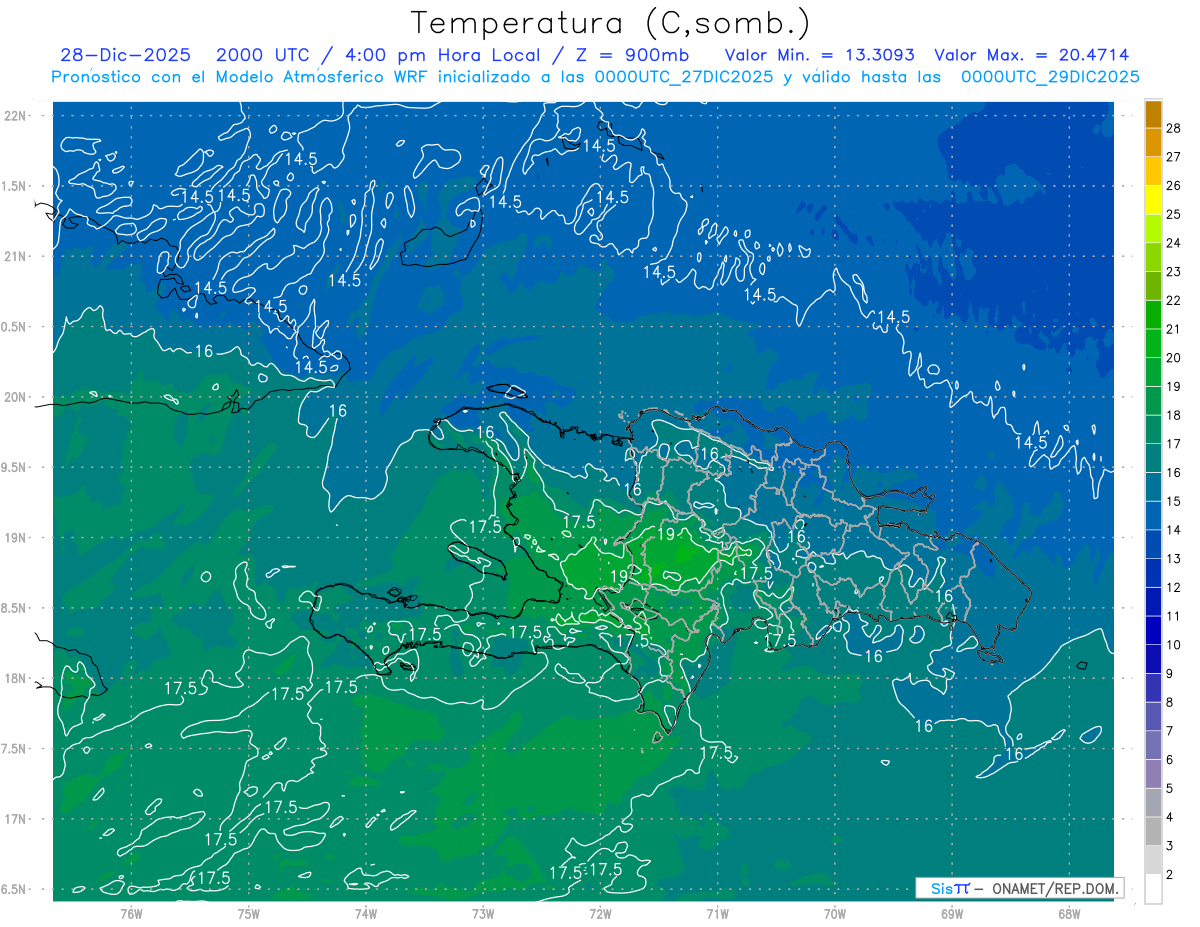Screen dimensions: 1200x927
Task: Select the valid-until stamp "0000UTC_29DIC2025"
Action: click(x=1050, y=77)
